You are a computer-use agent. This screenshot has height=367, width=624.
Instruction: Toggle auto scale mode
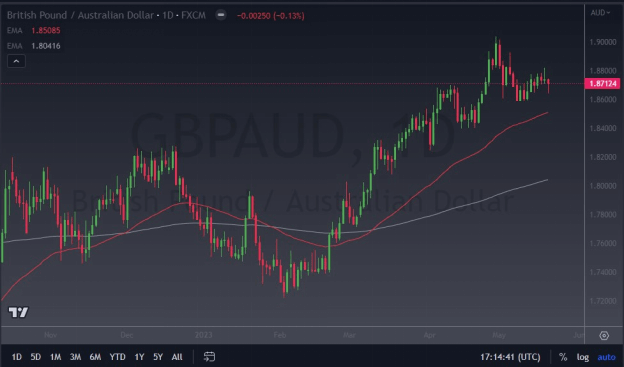click(x=606, y=357)
